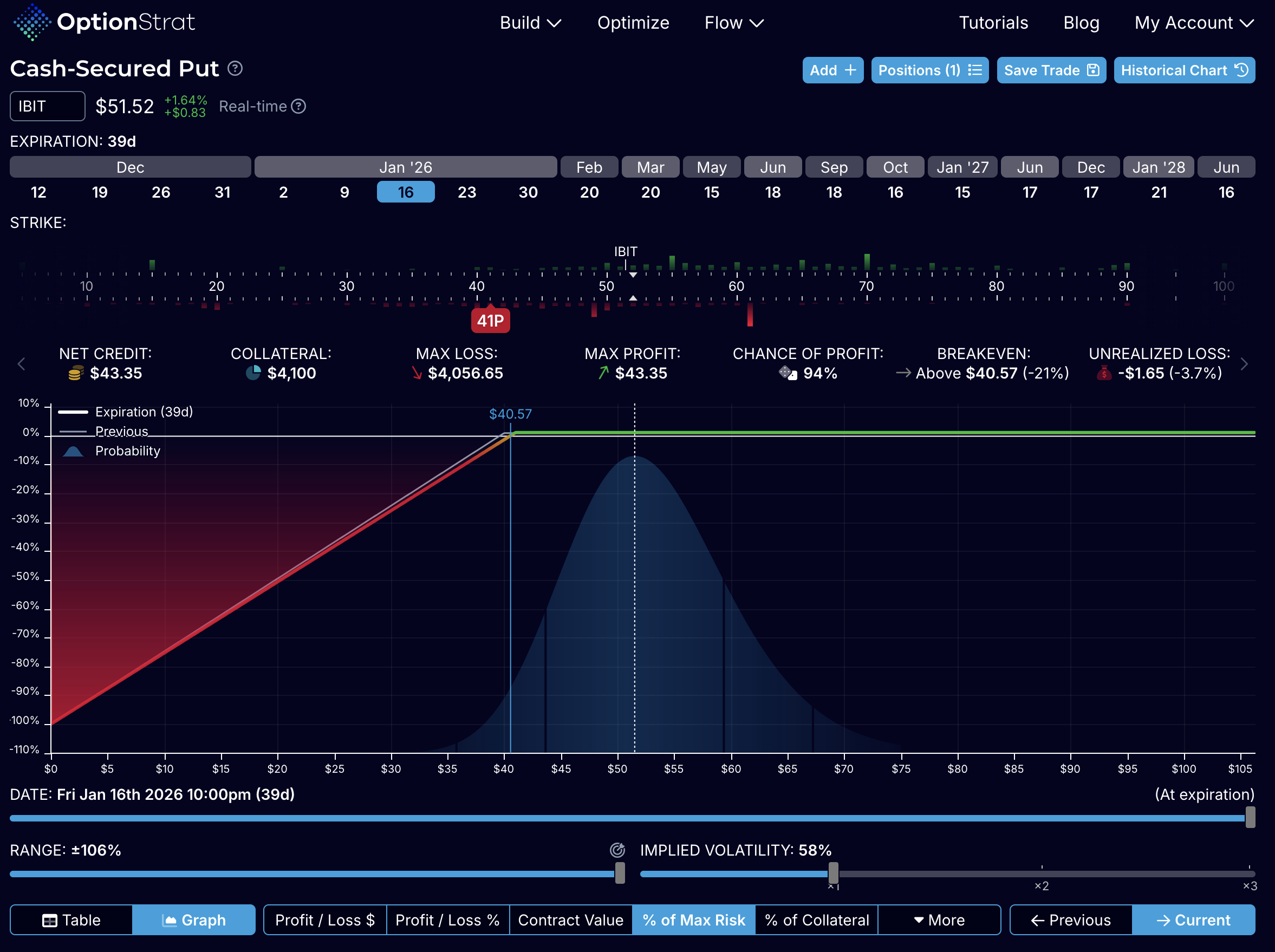Open the Positions (1) list button
This screenshot has height=952, width=1275.
(929, 70)
